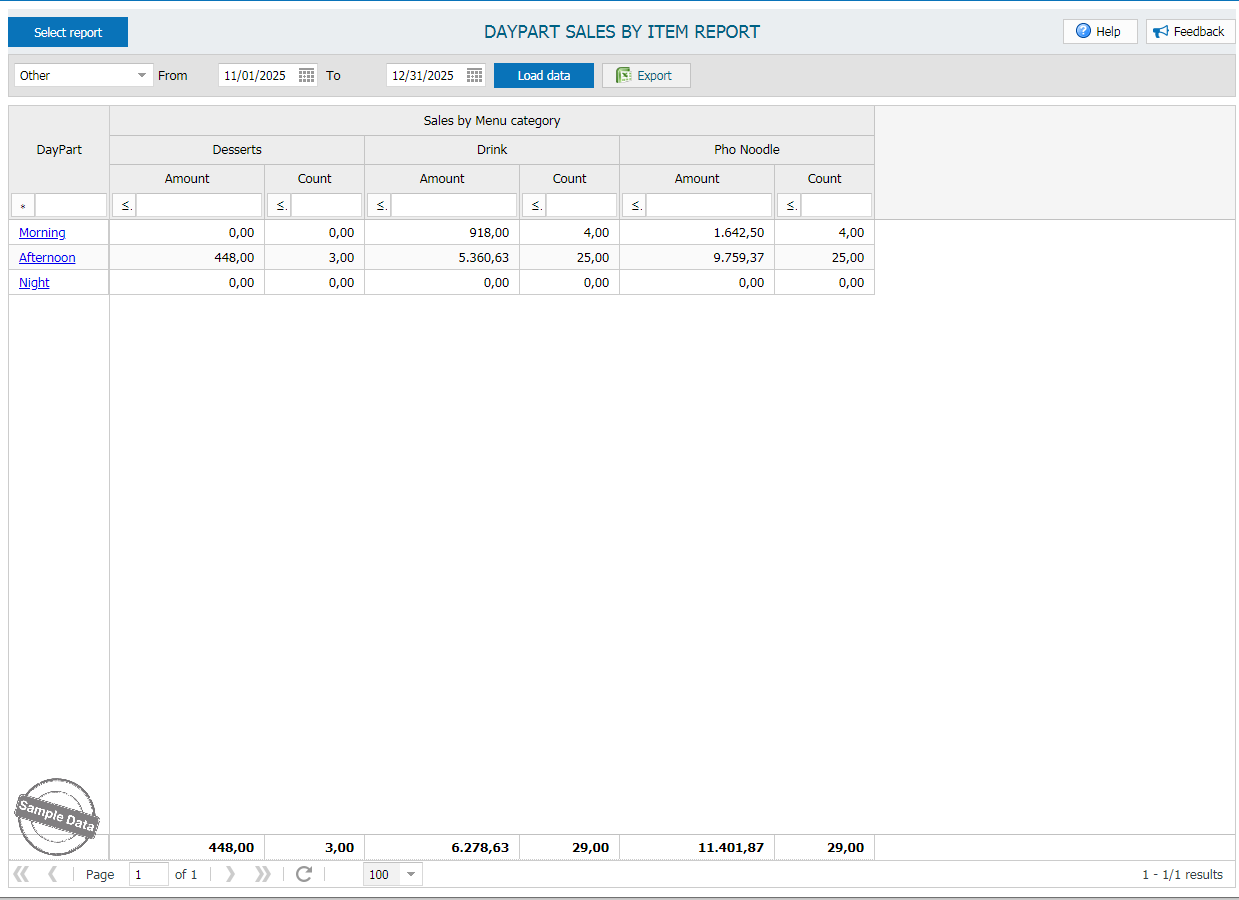Open the To date calendar picker
Image resolution: width=1239 pixels, height=900 pixels.
pos(475,75)
